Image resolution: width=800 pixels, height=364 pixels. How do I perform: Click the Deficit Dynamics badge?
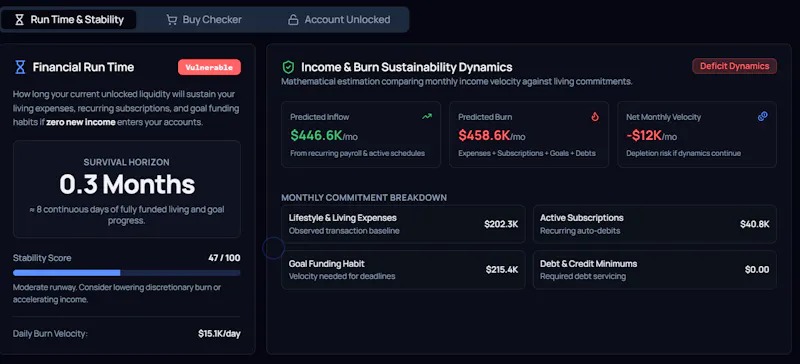click(734, 66)
